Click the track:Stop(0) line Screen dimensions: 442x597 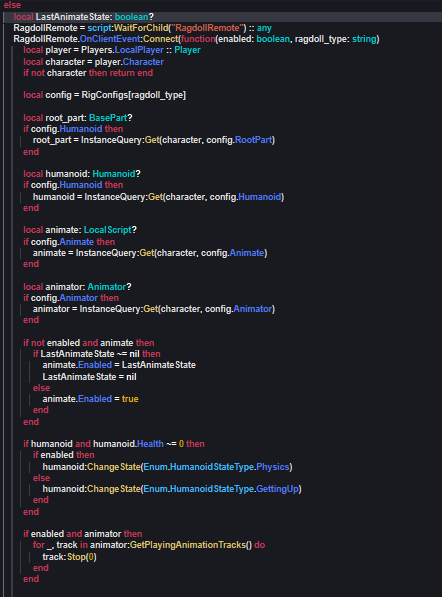(x=69, y=557)
